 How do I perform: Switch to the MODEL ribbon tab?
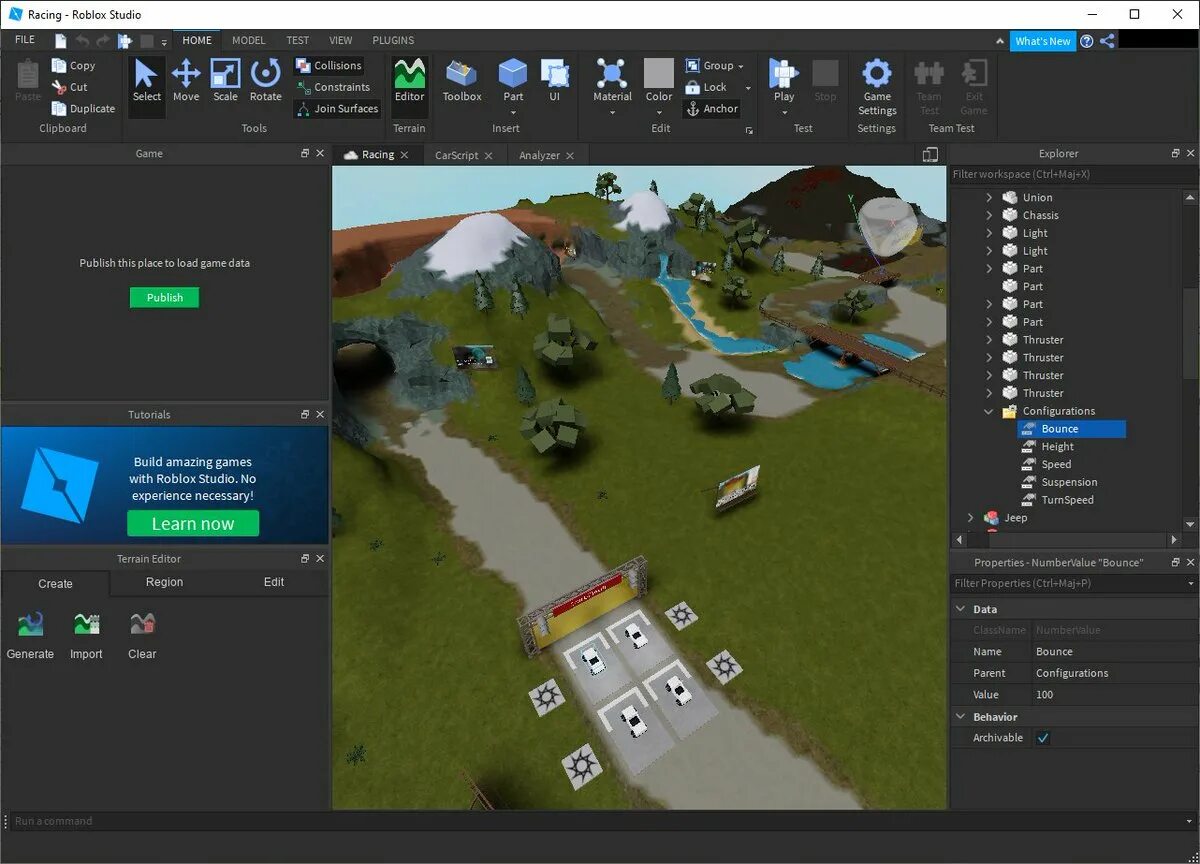click(x=249, y=40)
